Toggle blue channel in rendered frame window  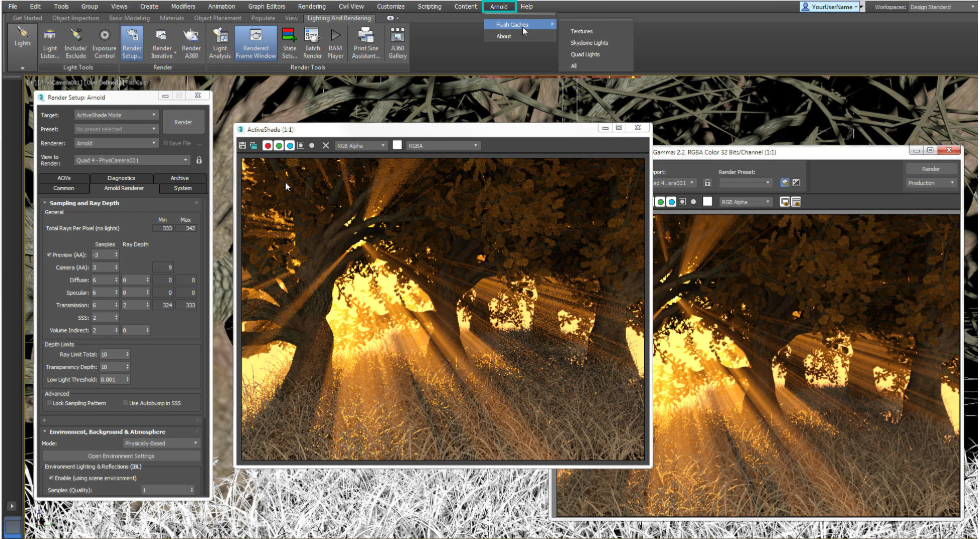coord(671,202)
